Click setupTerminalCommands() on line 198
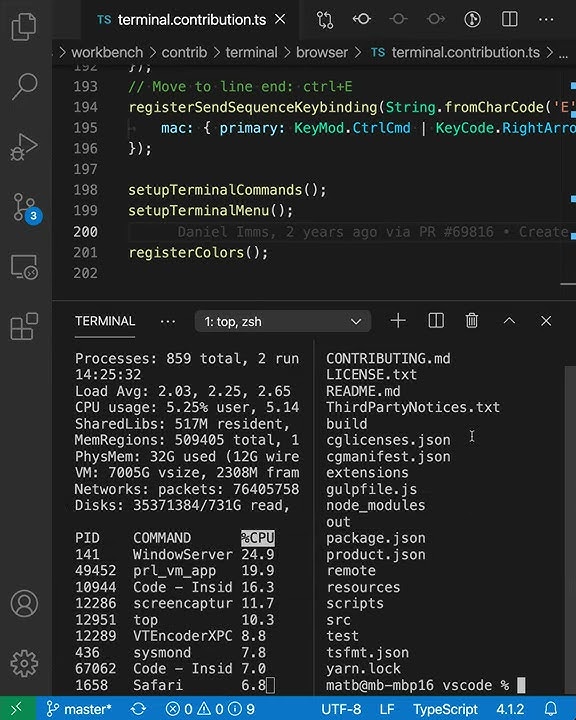Image resolution: width=576 pixels, height=720 pixels. pyautogui.click(x=227, y=190)
